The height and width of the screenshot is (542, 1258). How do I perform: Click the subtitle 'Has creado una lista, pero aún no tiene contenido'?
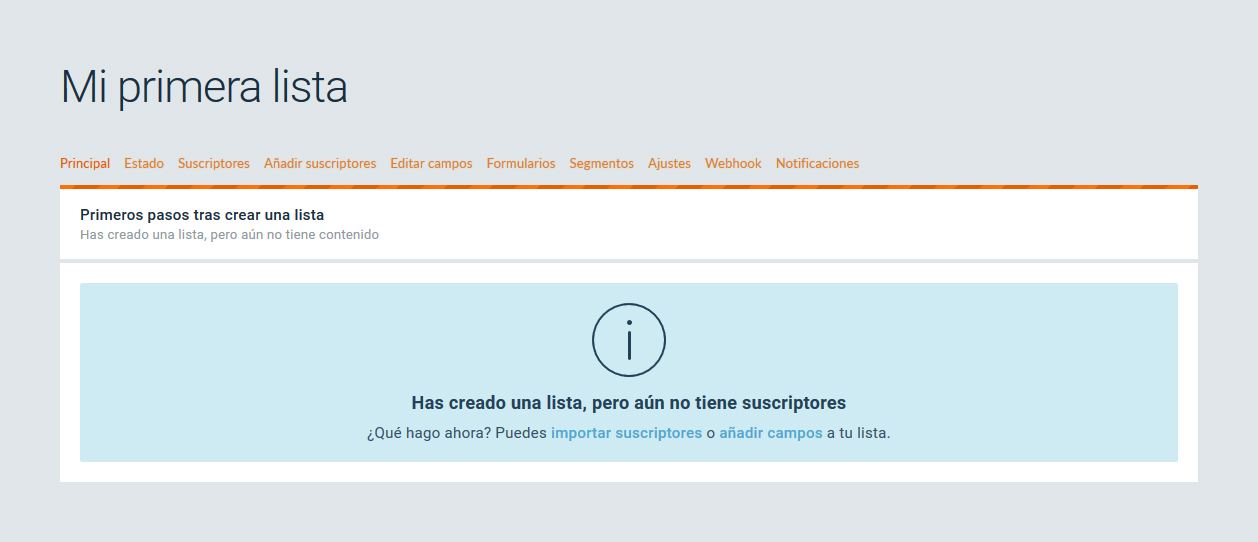tap(229, 235)
